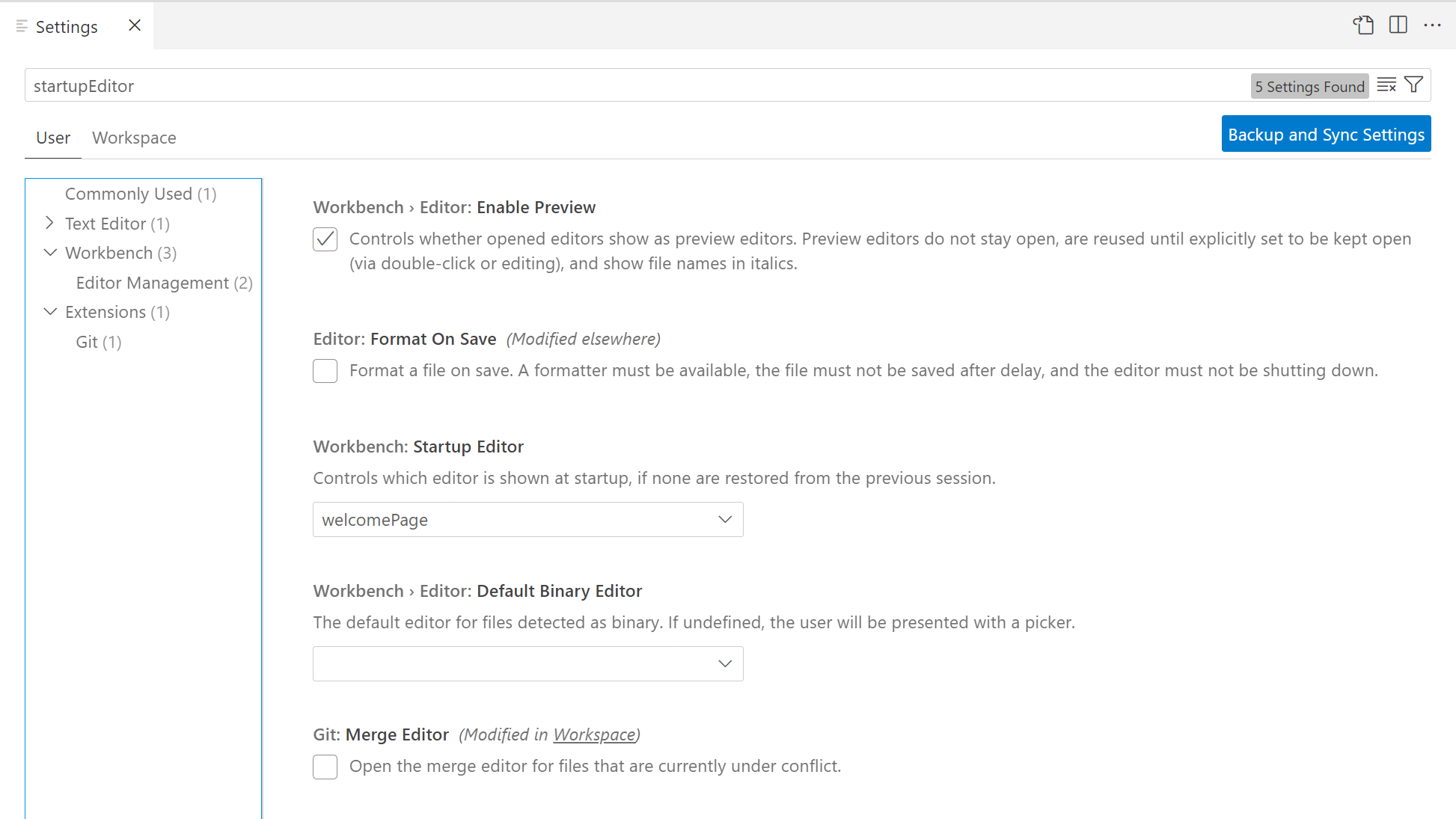Enable the Git Merge Editor checkbox

[325, 767]
